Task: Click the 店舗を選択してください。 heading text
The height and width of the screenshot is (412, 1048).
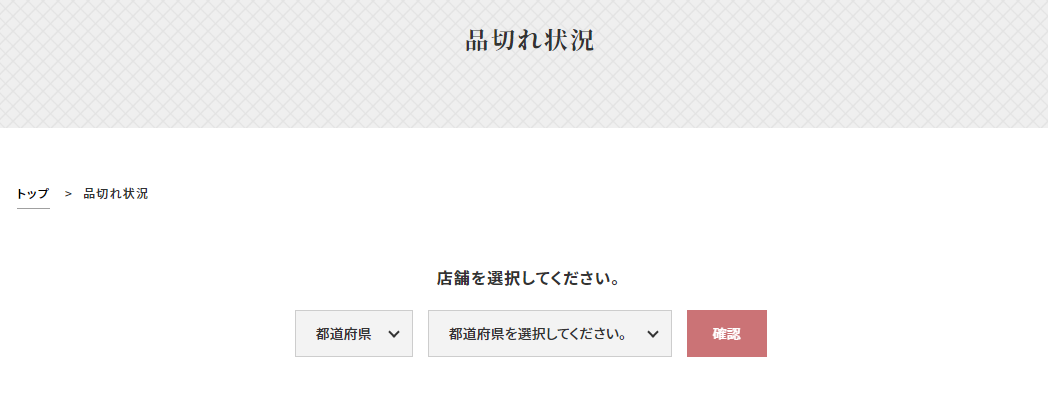Action: (x=528, y=278)
